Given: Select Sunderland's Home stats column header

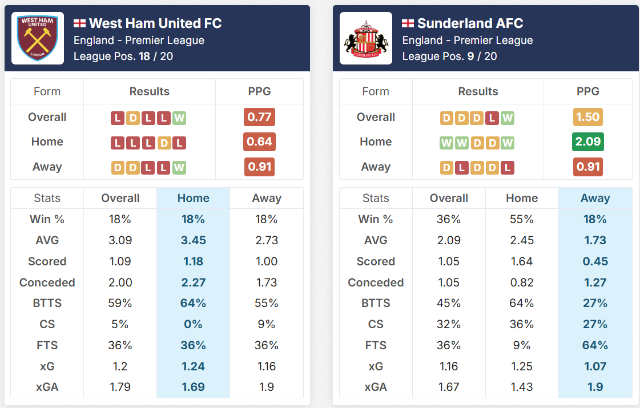Looking at the screenshot, I should pyautogui.click(x=522, y=198).
